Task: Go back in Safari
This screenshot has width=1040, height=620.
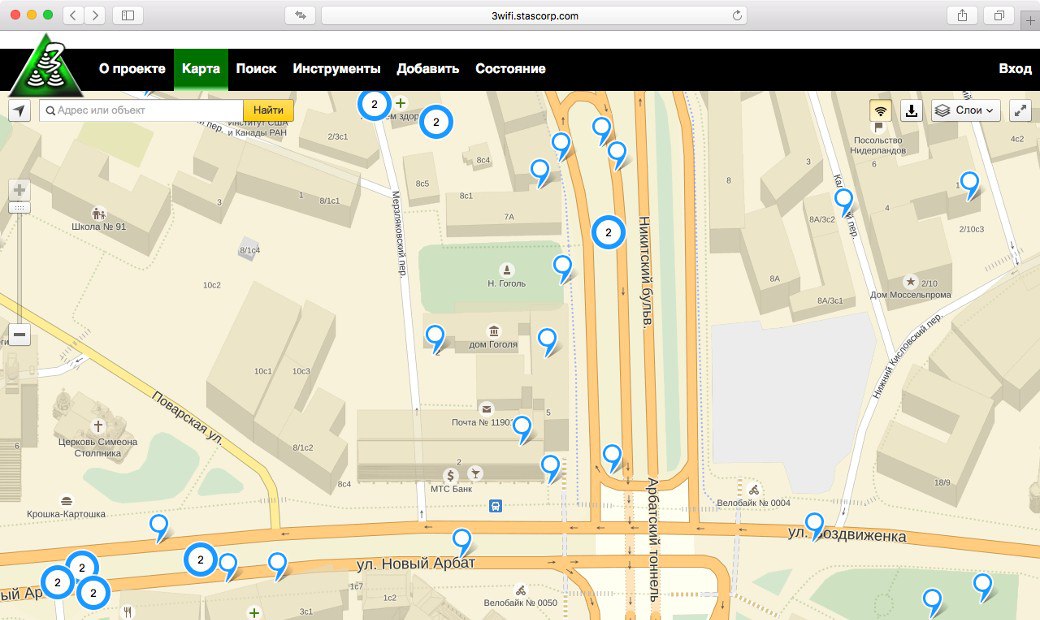Action: (73, 15)
